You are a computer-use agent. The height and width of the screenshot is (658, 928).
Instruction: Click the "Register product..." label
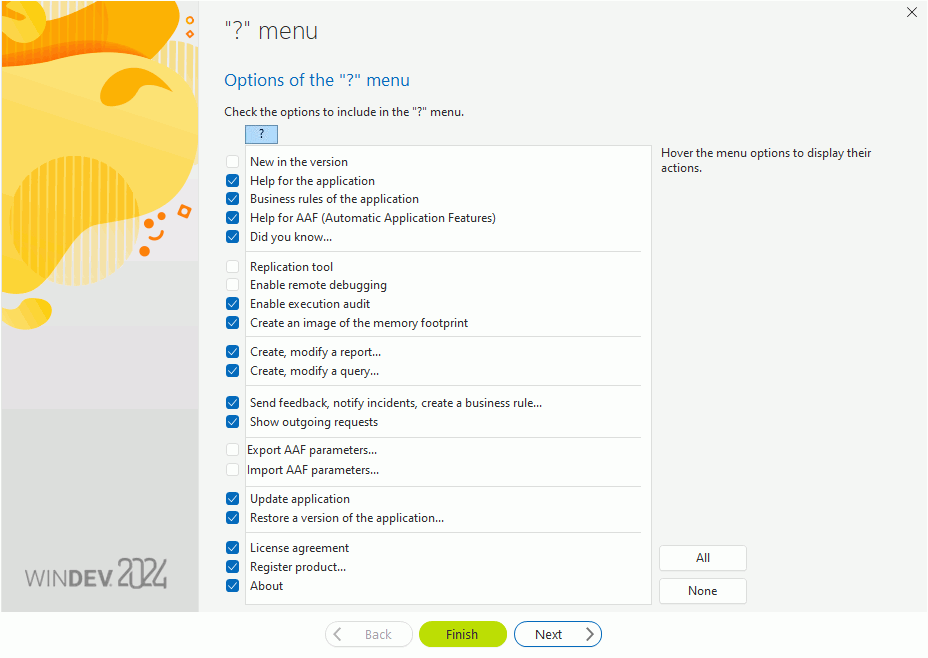(x=298, y=567)
